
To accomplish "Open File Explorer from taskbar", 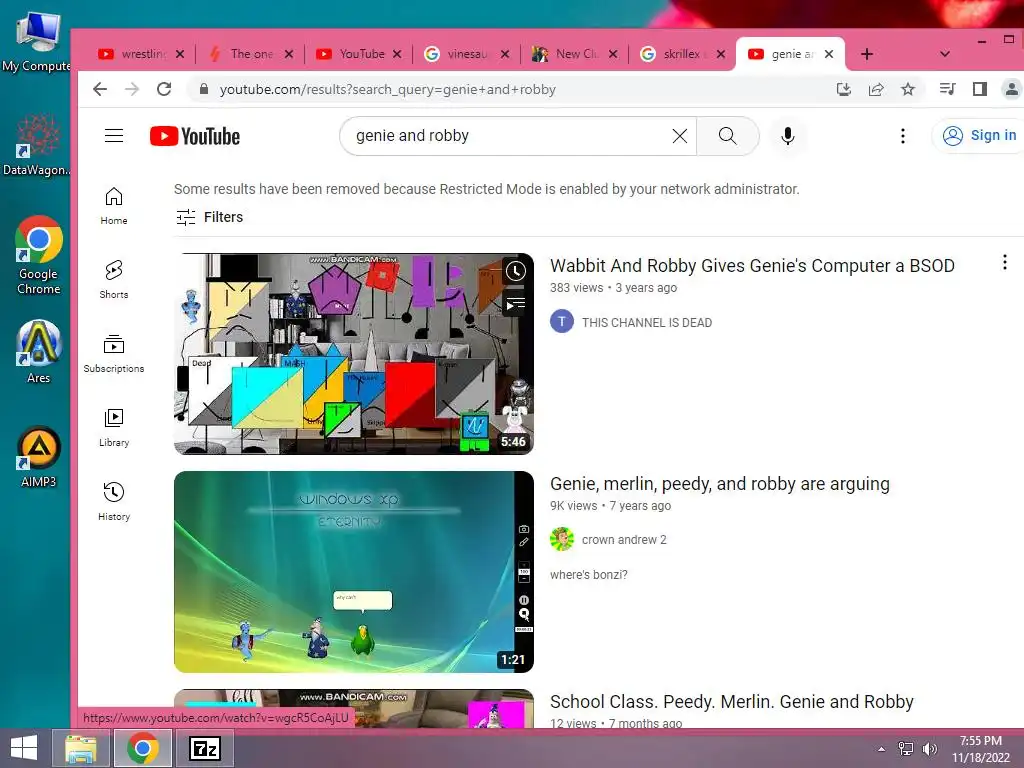I will (81, 748).
